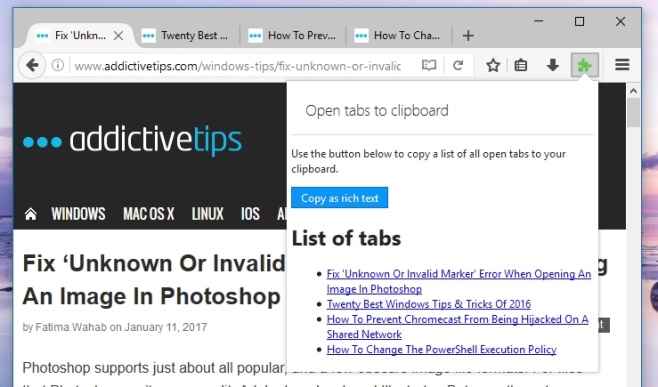
Task: Click Copy as rich text button
Action: click(339, 198)
